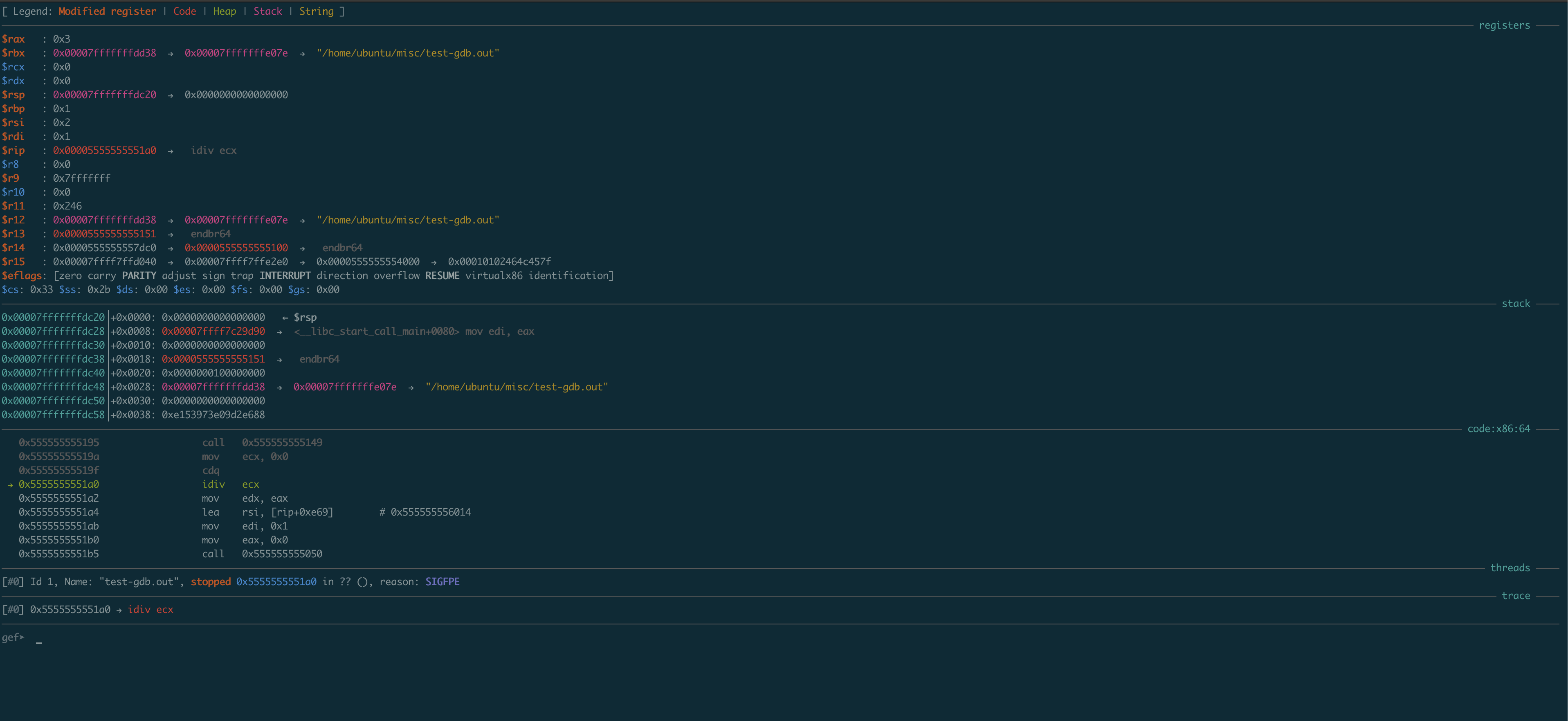Click the $r11 value 0x246
The image size is (1568, 721).
(x=67, y=206)
